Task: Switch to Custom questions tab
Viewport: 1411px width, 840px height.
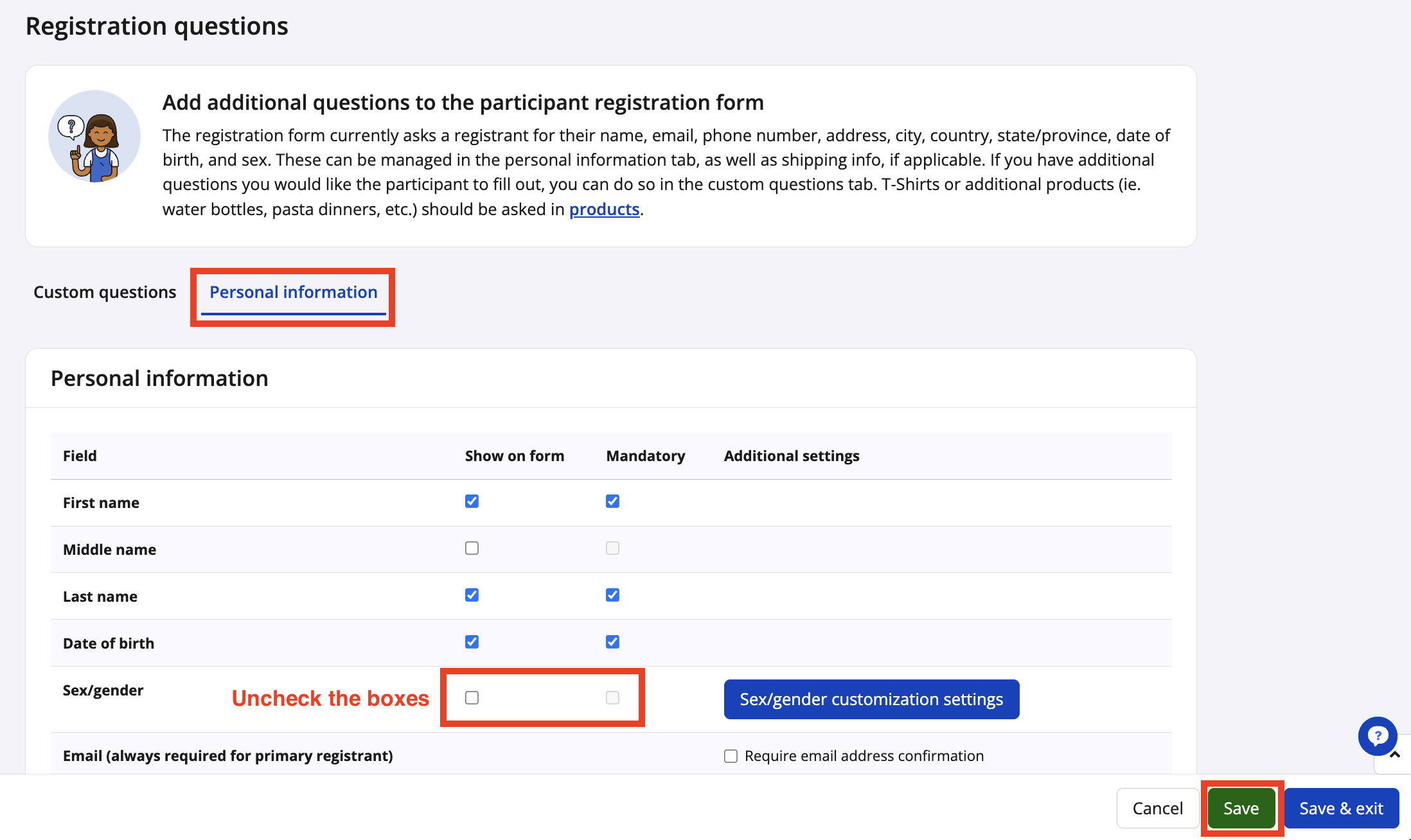Action: click(105, 292)
